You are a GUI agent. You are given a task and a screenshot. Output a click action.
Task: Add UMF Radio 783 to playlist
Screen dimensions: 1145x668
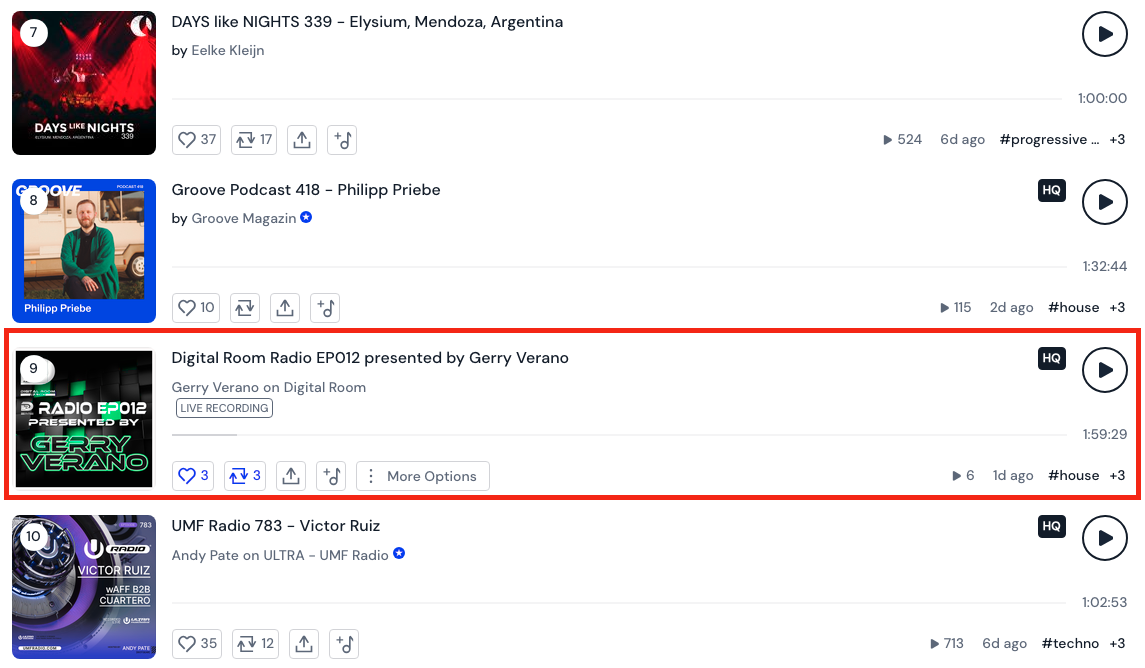pyautogui.click(x=344, y=643)
